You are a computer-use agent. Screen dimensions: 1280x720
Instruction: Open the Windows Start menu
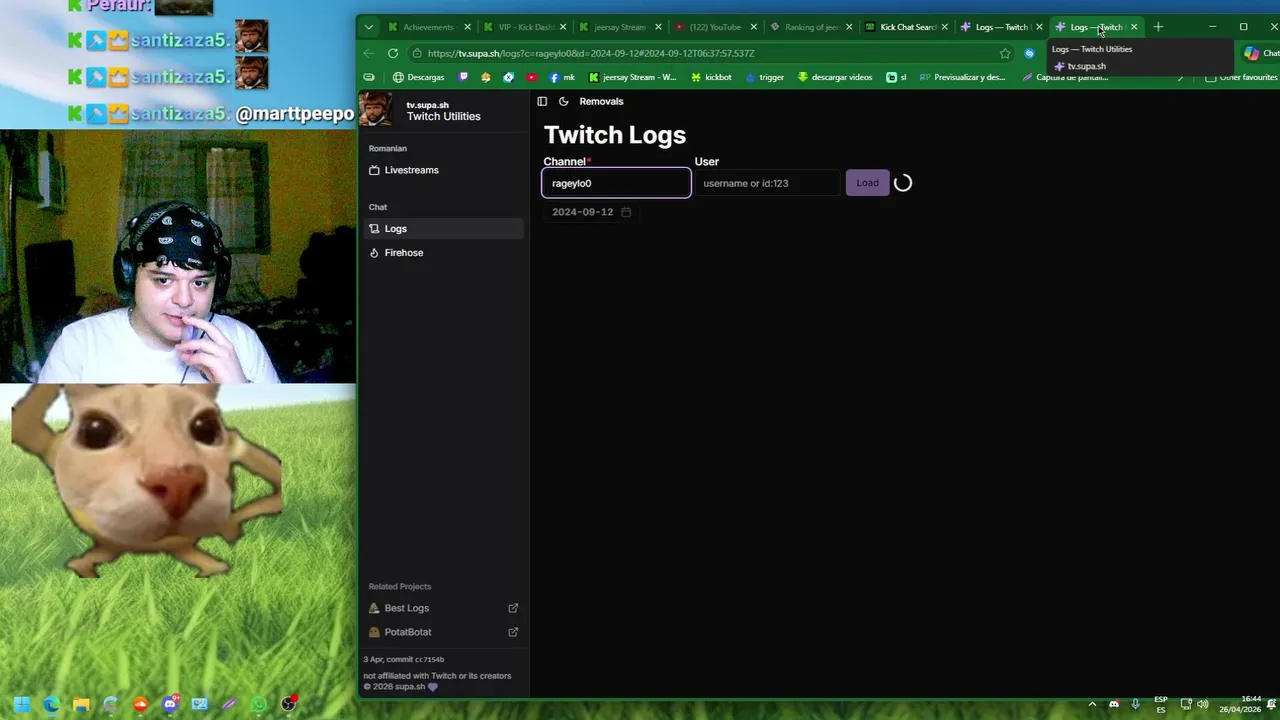coord(22,704)
